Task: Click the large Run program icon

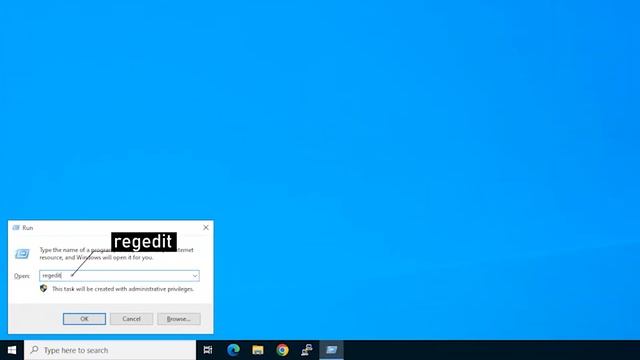Action: point(22,254)
